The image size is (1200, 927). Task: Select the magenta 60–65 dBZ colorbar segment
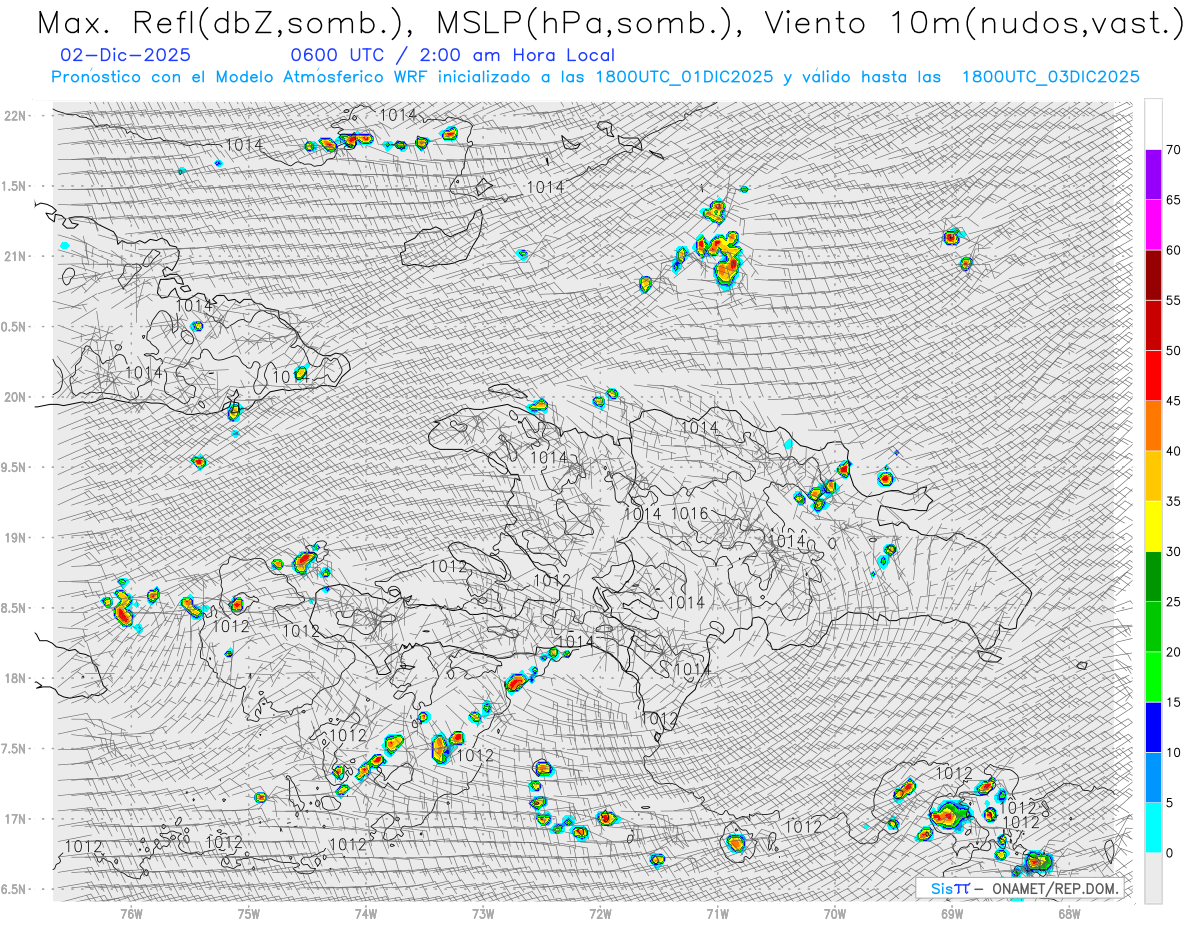tap(1153, 225)
